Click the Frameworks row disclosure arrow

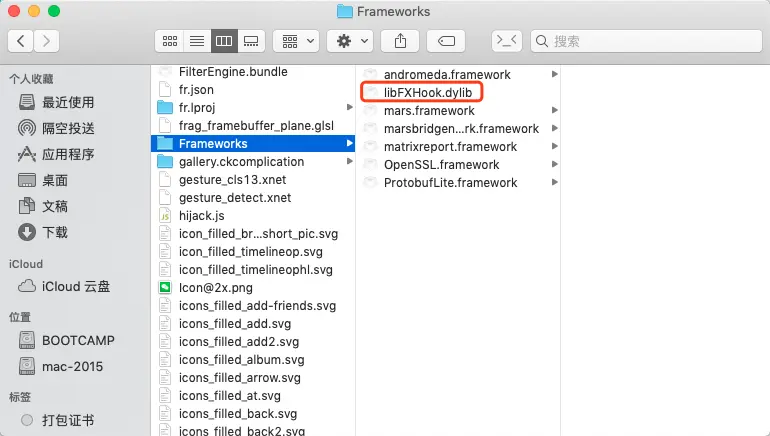(349, 143)
